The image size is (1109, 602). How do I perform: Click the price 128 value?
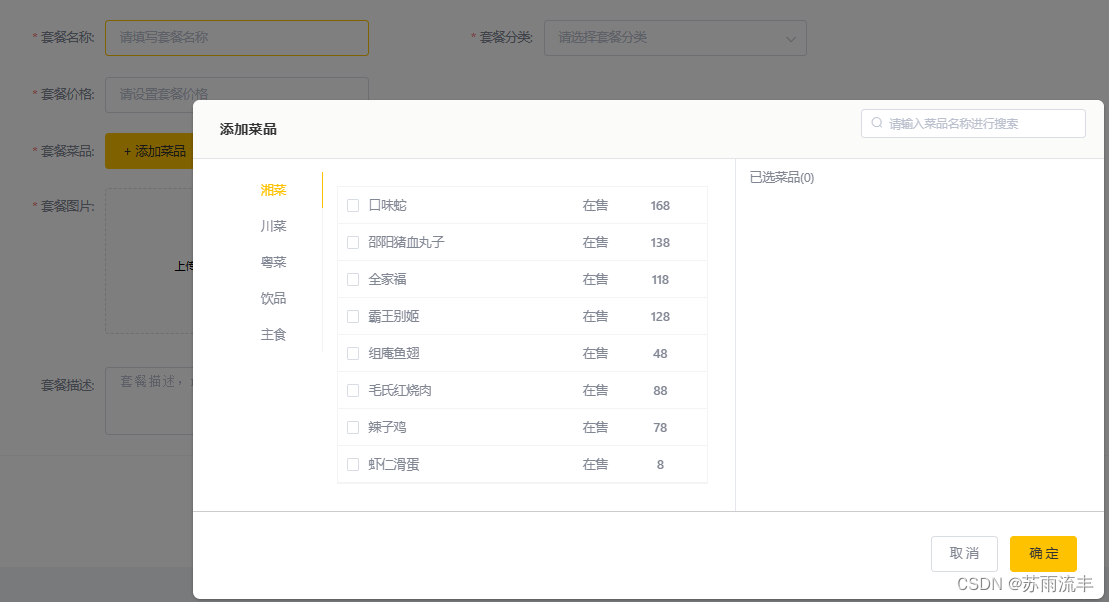pos(660,316)
